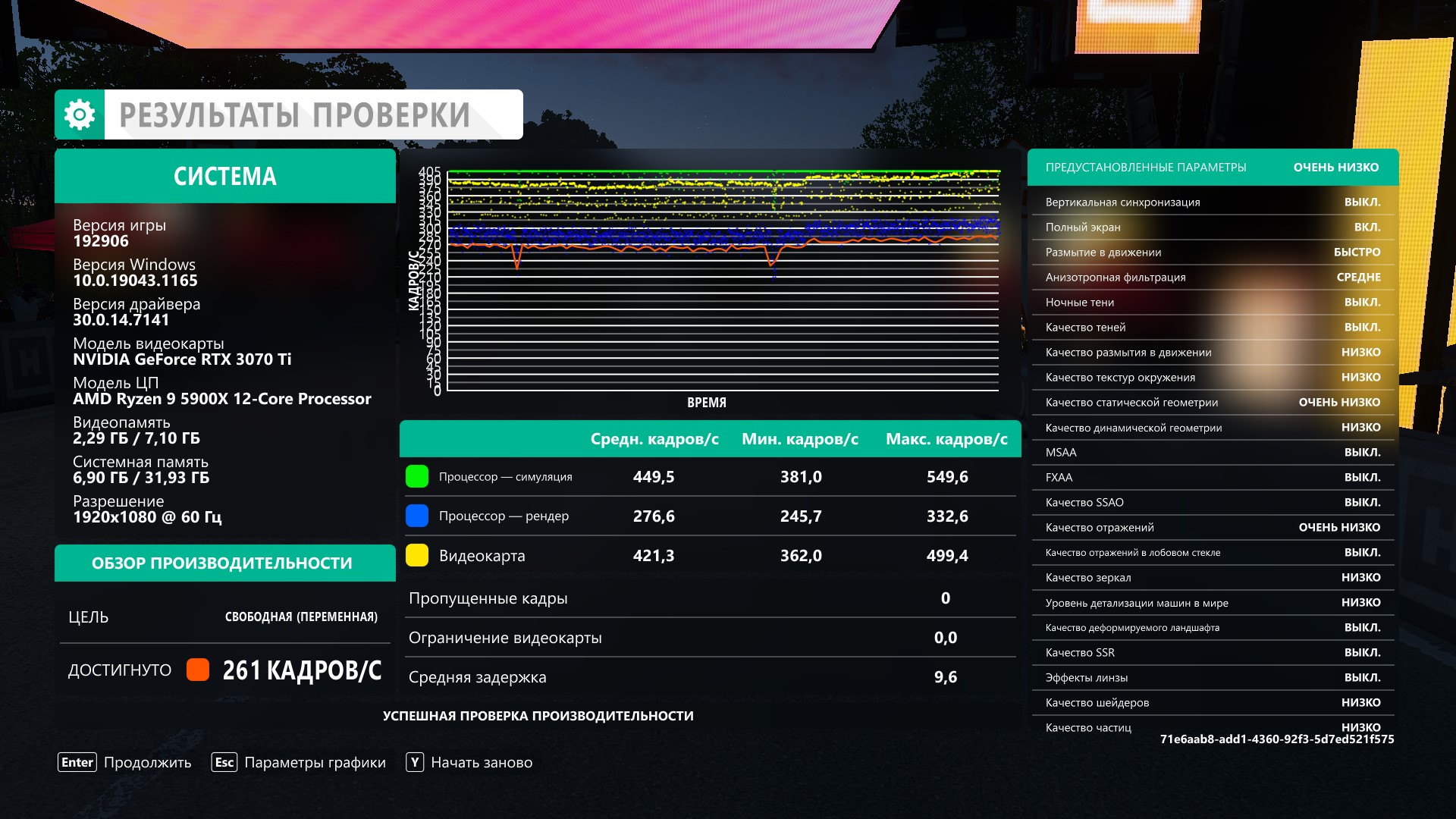Toggle the Полный экран setting

[1212, 227]
